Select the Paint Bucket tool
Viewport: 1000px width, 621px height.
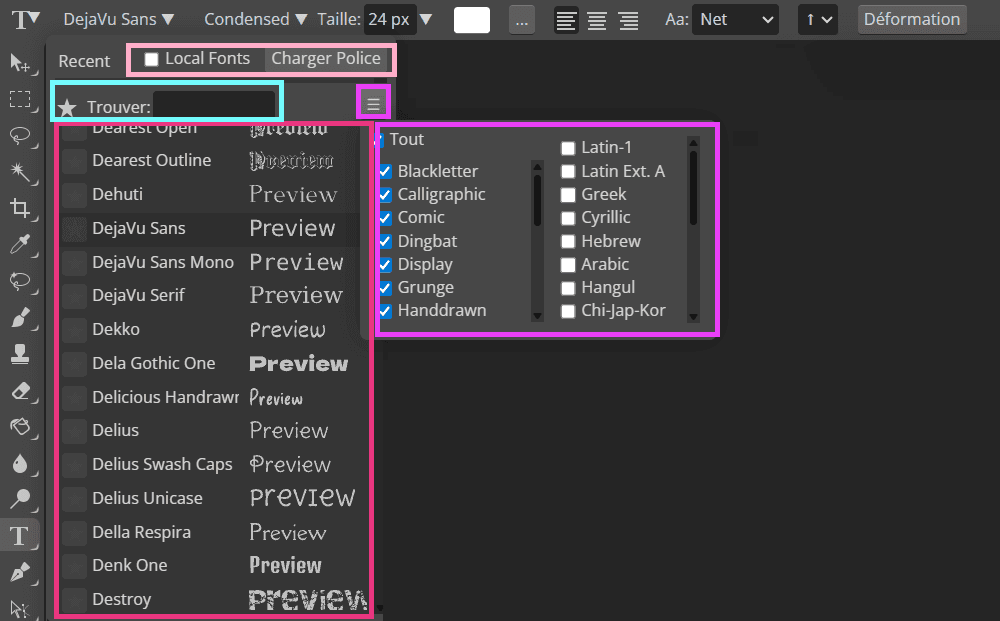[20, 427]
